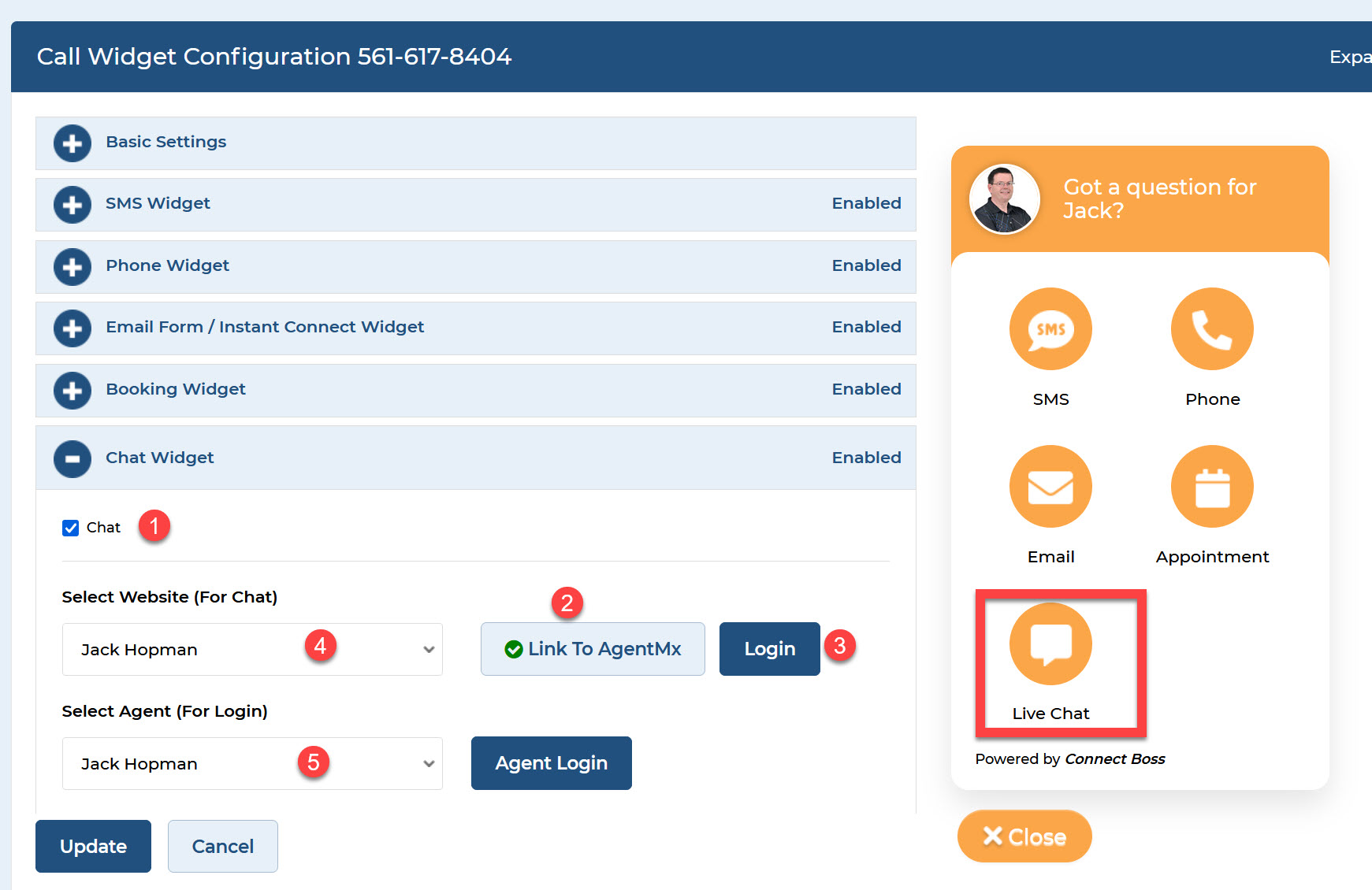Click Jack's profile photo in widget header
The width and height of the screenshot is (1372, 890).
click(1004, 199)
